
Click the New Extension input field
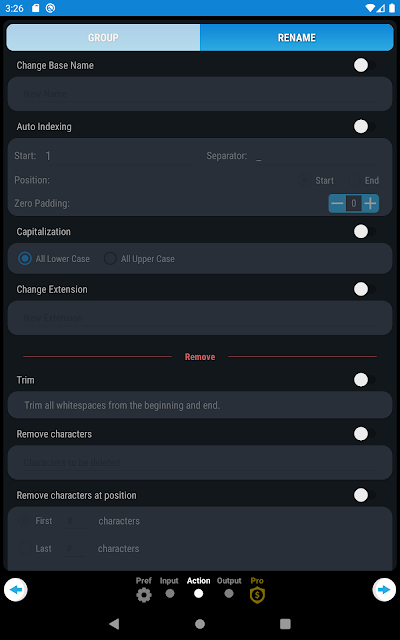pyautogui.click(x=200, y=318)
